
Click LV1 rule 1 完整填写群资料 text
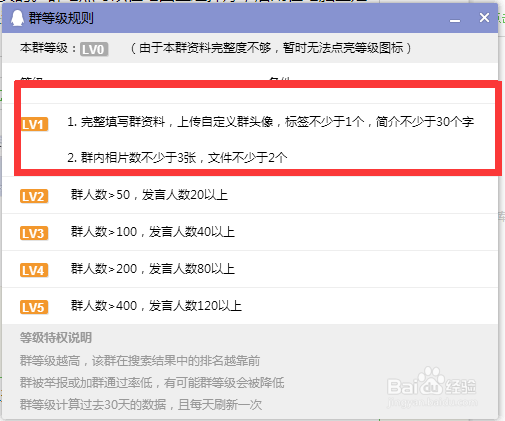(x=270, y=122)
